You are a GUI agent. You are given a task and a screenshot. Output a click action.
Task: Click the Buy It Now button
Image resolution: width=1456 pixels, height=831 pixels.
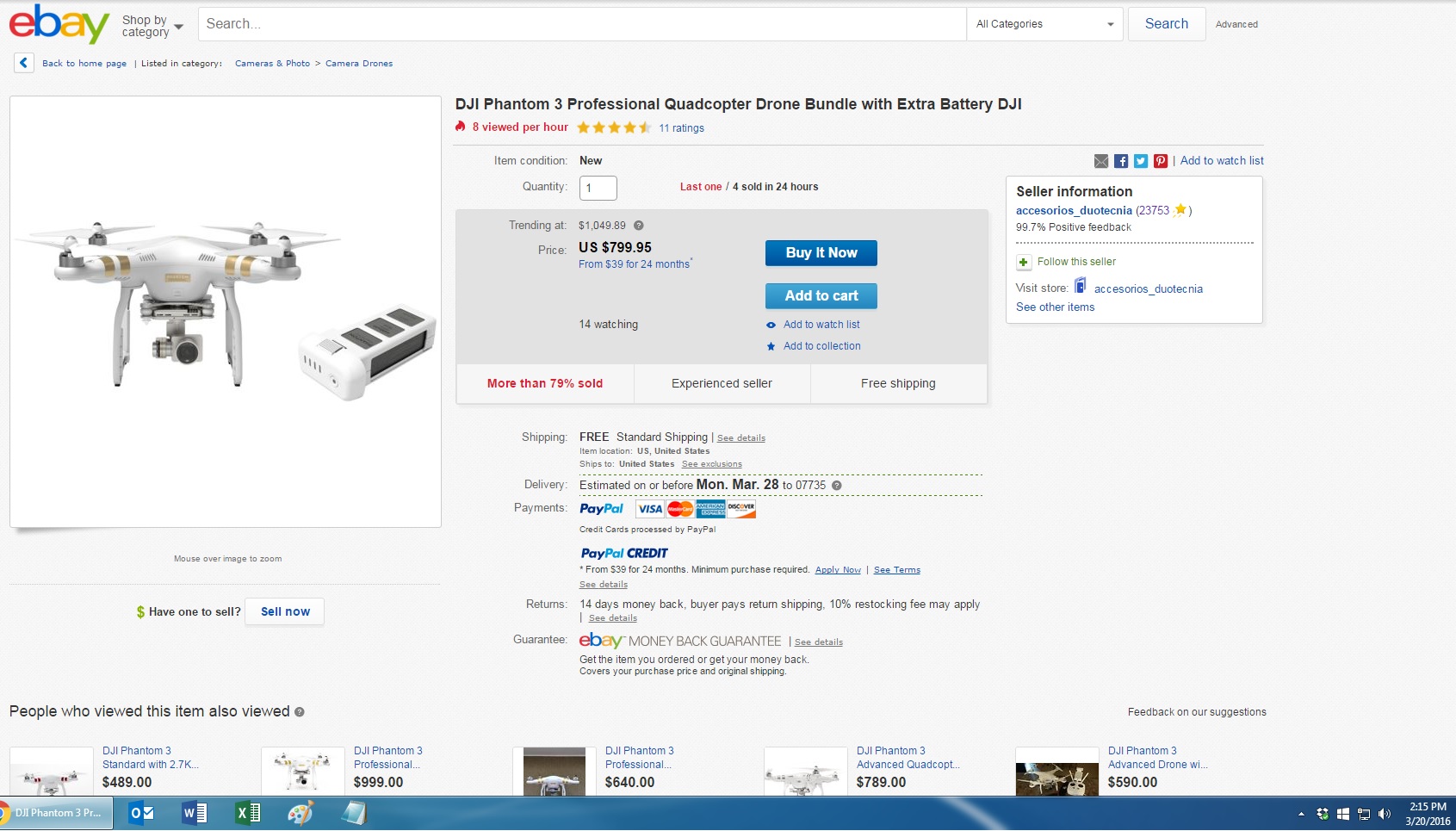[x=821, y=253]
